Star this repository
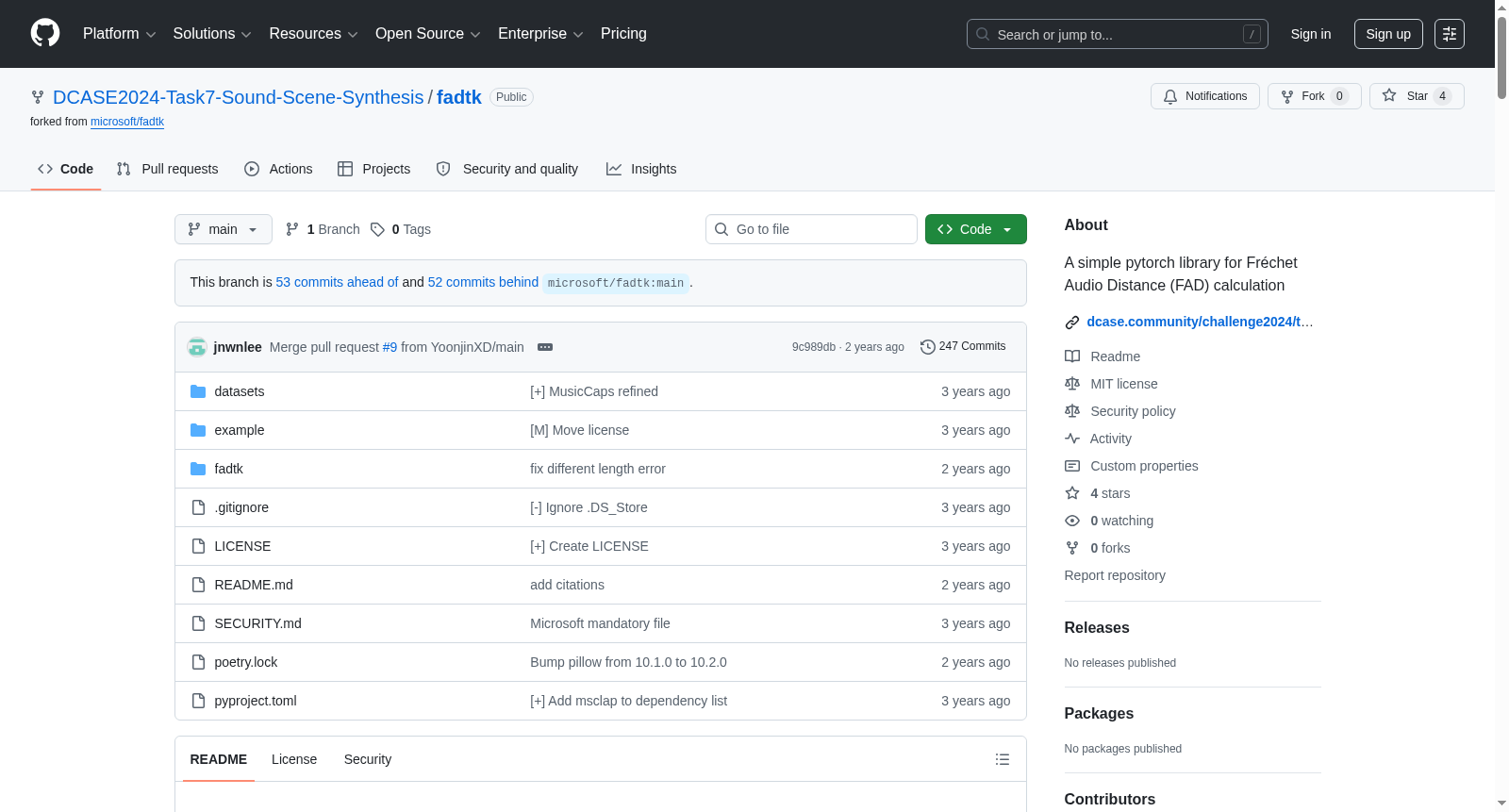This screenshot has height=812, width=1509. click(1417, 96)
